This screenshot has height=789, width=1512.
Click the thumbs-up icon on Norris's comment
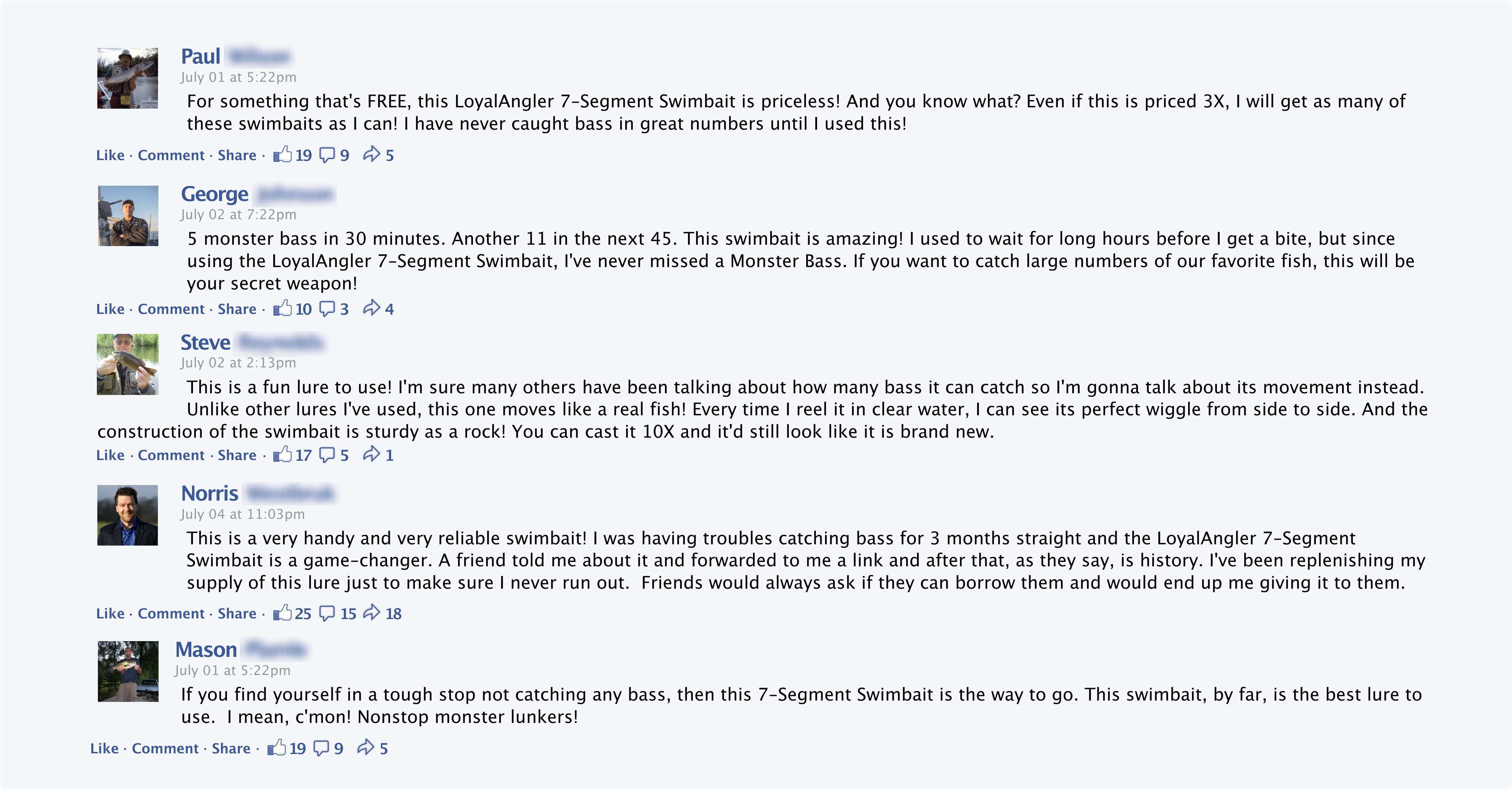(x=282, y=613)
